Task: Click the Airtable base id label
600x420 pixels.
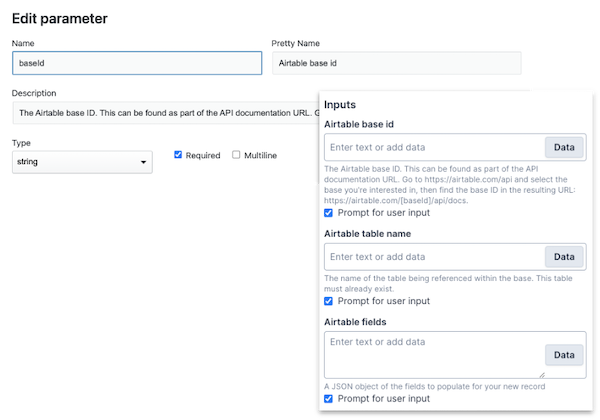Action: coord(359,124)
